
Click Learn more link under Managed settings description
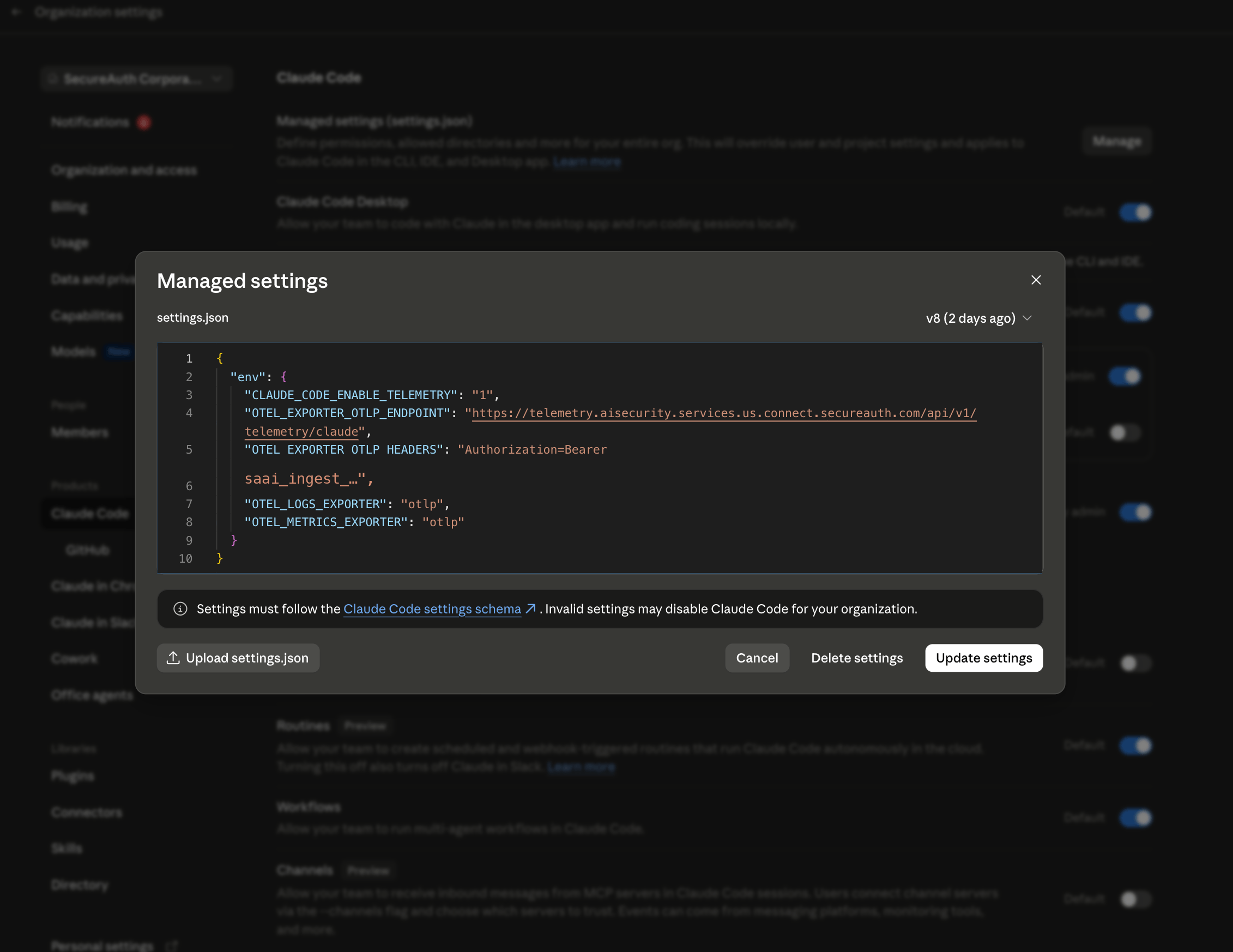click(x=587, y=161)
